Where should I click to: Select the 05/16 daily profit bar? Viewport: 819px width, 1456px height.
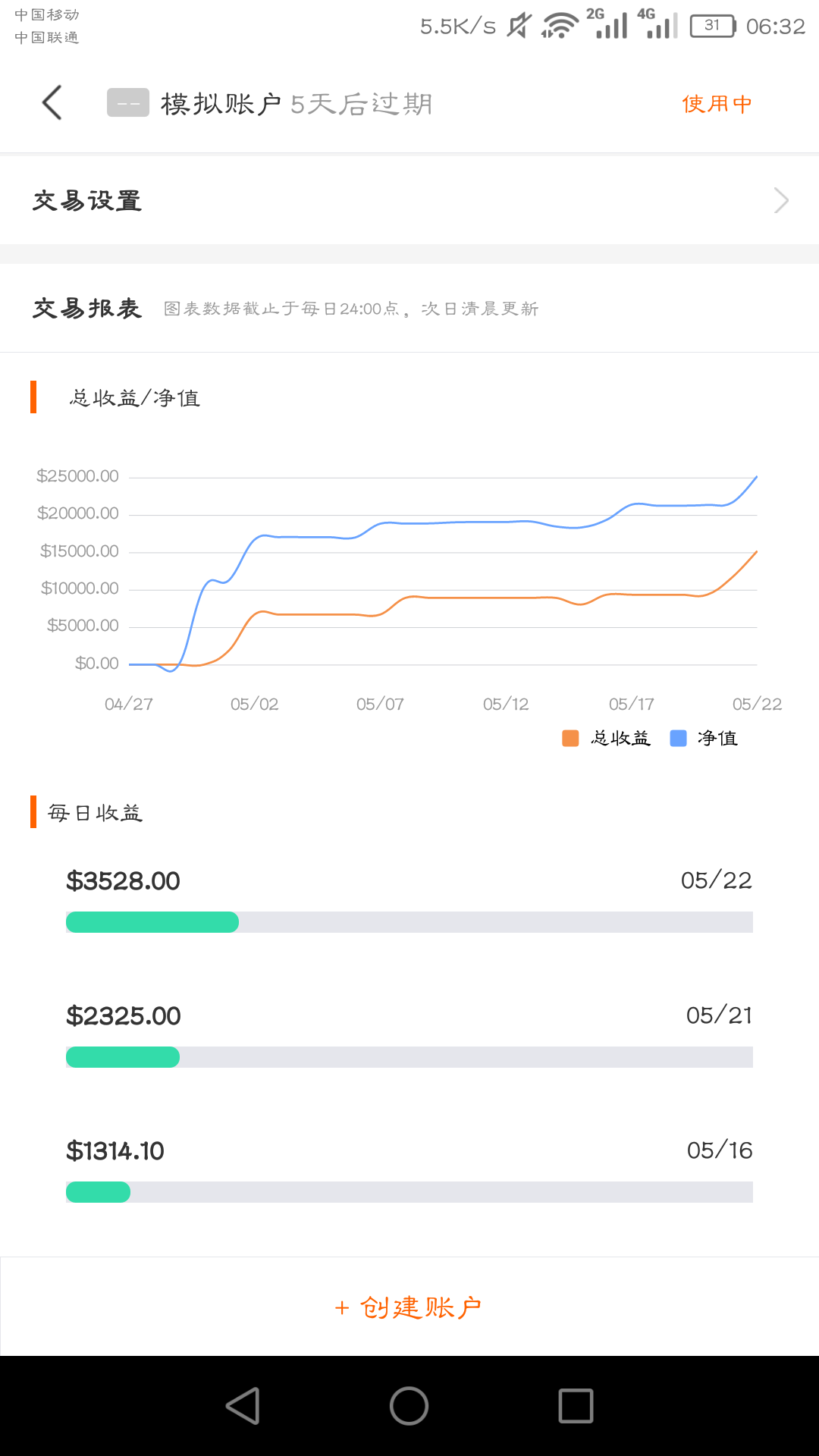[409, 1192]
